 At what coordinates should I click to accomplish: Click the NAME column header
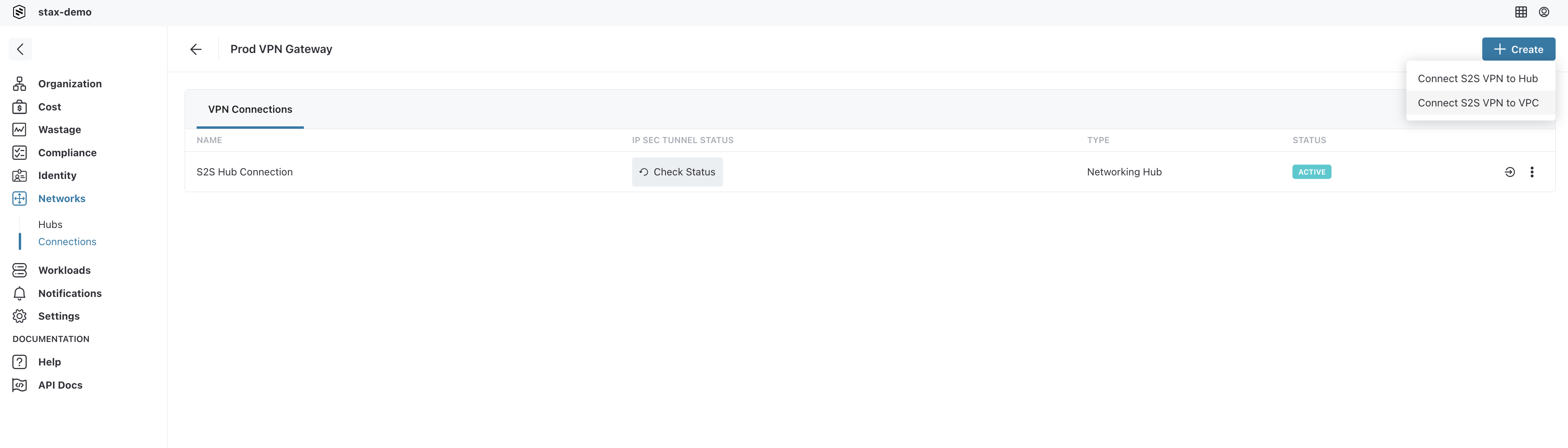pos(209,140)
